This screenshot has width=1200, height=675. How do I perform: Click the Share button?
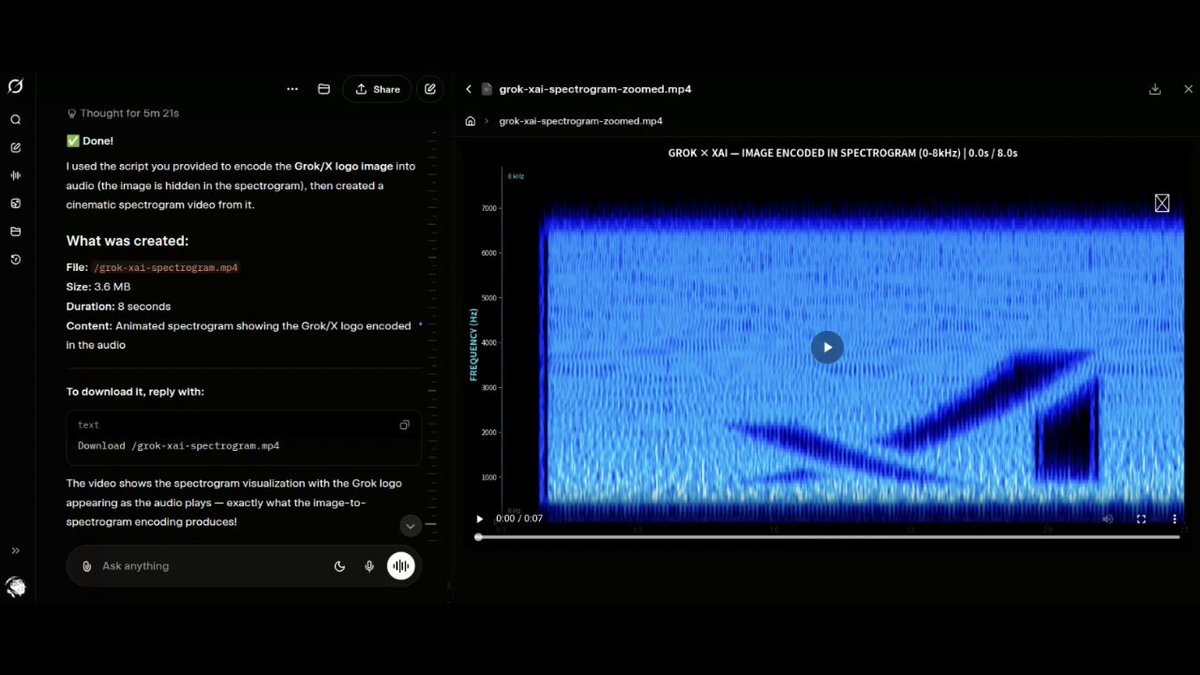point(376,89)
